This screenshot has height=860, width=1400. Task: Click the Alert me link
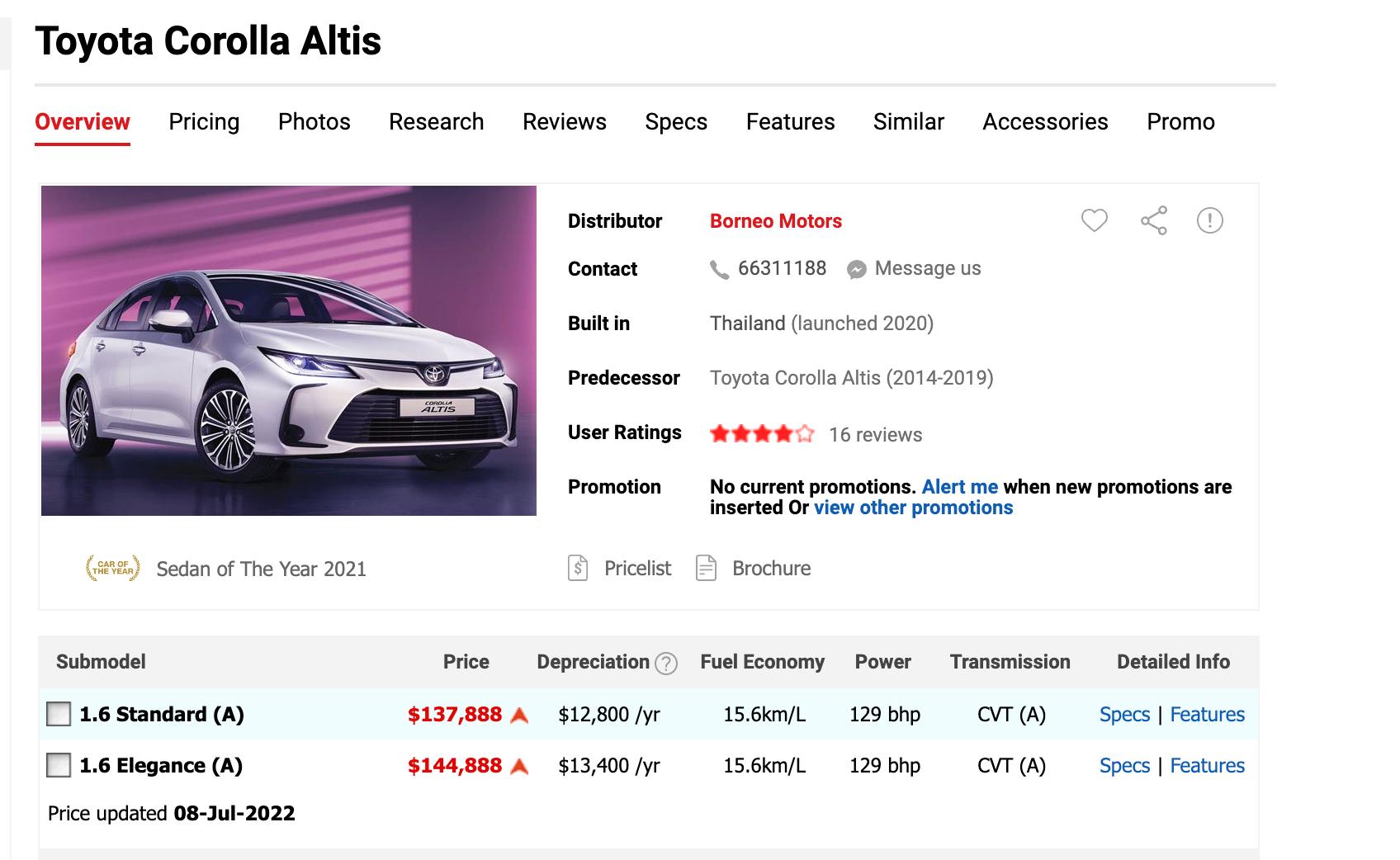tap(959, 487)
